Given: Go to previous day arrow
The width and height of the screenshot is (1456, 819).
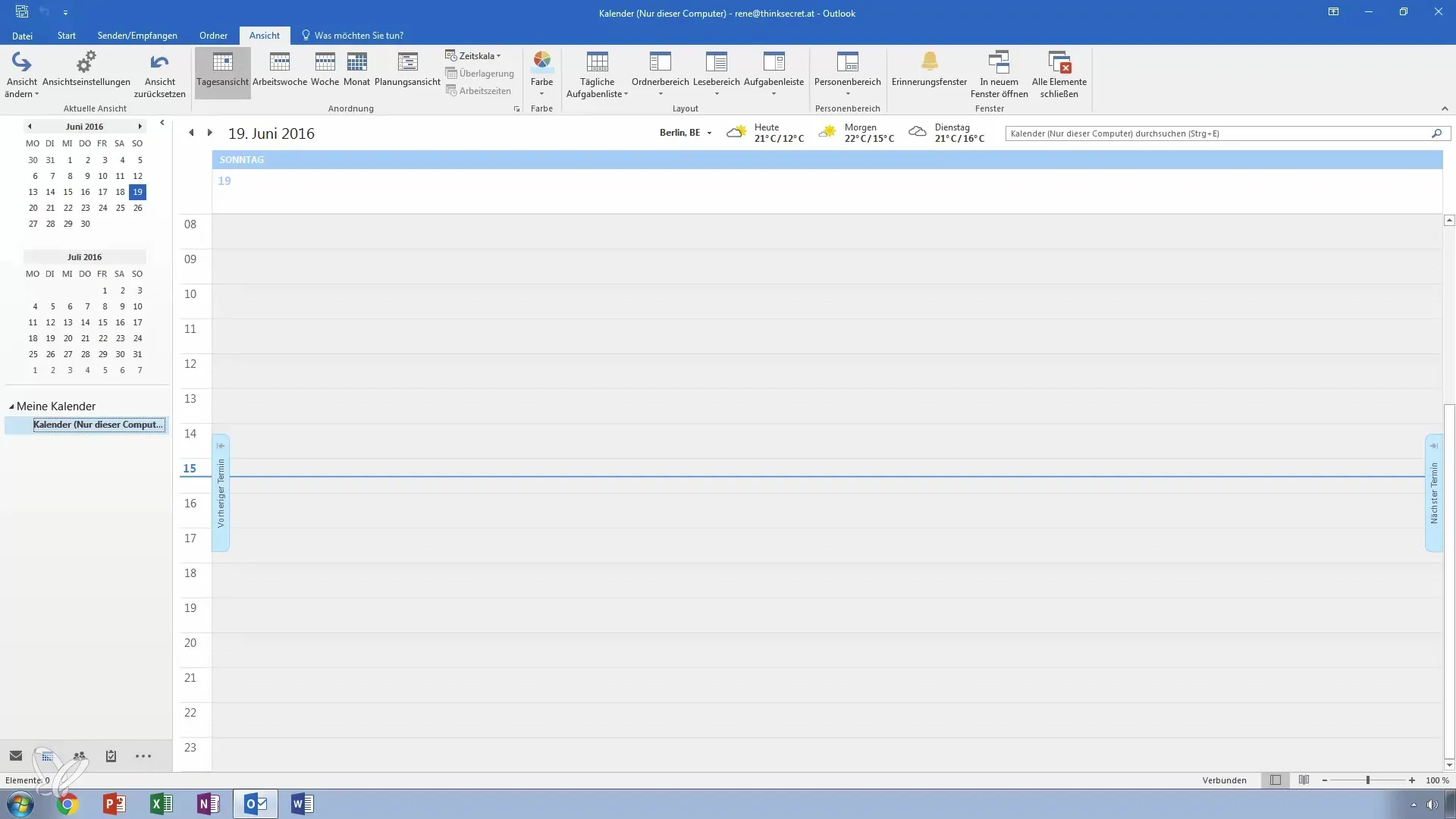Looking at the screenshot, I should click(x=191, y=133).
